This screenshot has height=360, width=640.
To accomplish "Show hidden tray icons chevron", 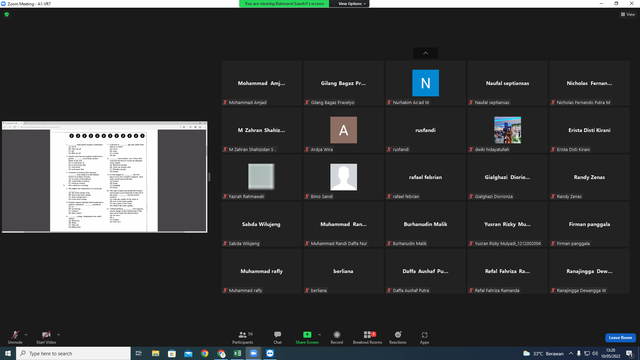I will coord(571,353).
